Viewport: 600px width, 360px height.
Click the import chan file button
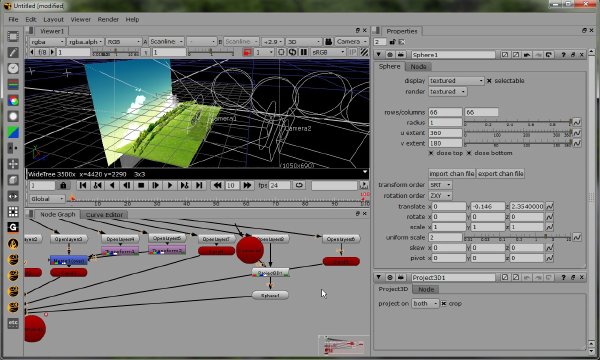tap(452, 174)
